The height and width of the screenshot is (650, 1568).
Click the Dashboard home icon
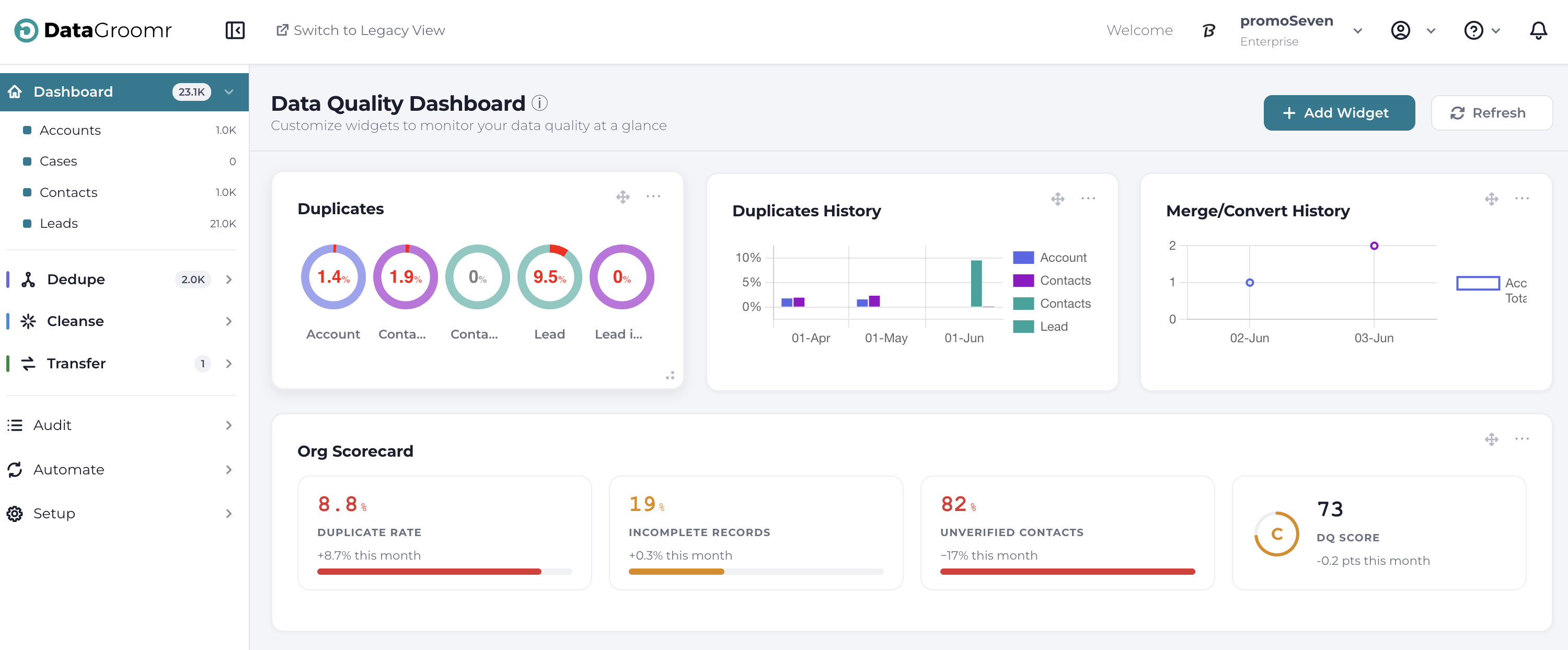coord(15,91)
